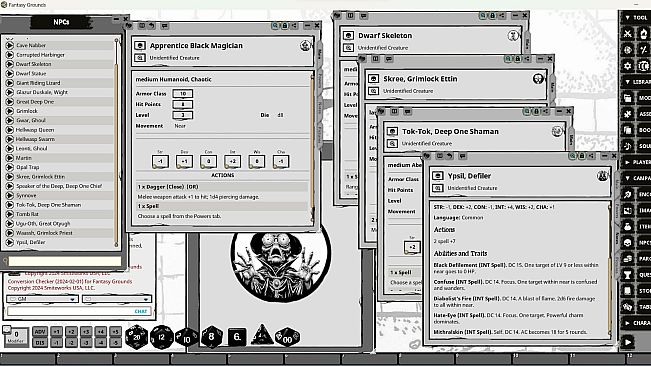
Task: Open the Tables icon in campaign sidebar
Action: point(628,307)
